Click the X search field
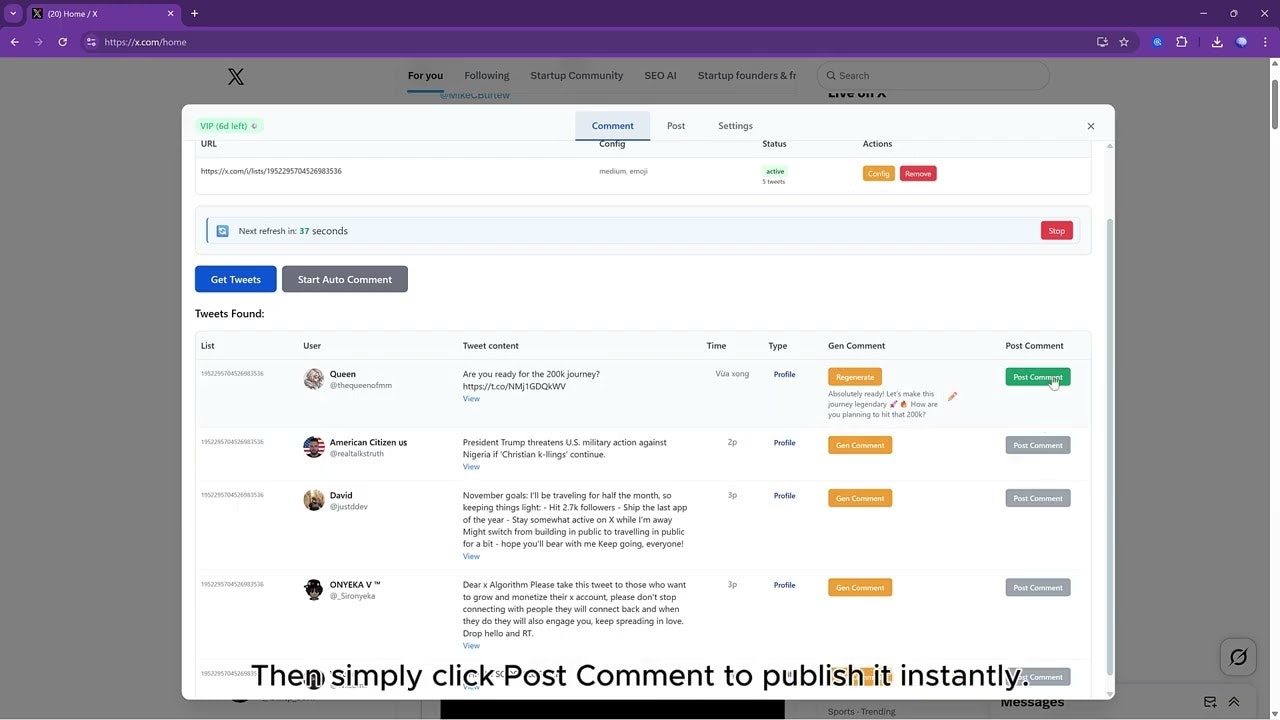Screen dimensions: 1280x720 coord(933,76)
